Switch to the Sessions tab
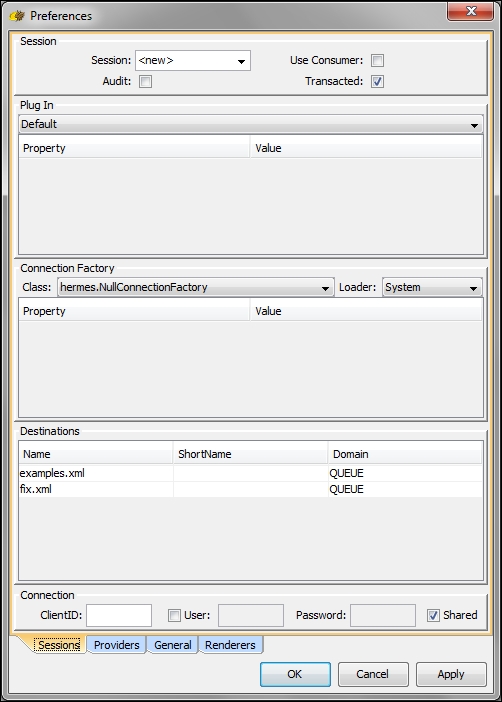The width and height of the screenshot is (502, 702). (59, 645)
